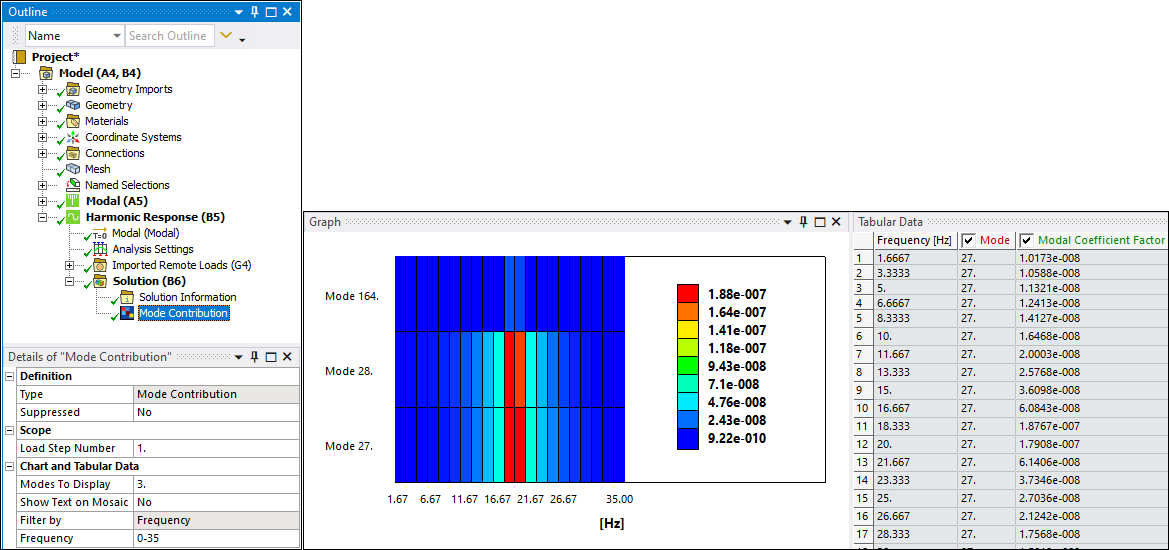
Task: Select the Analysis Settings icon
Action: (x=100, y=249)
